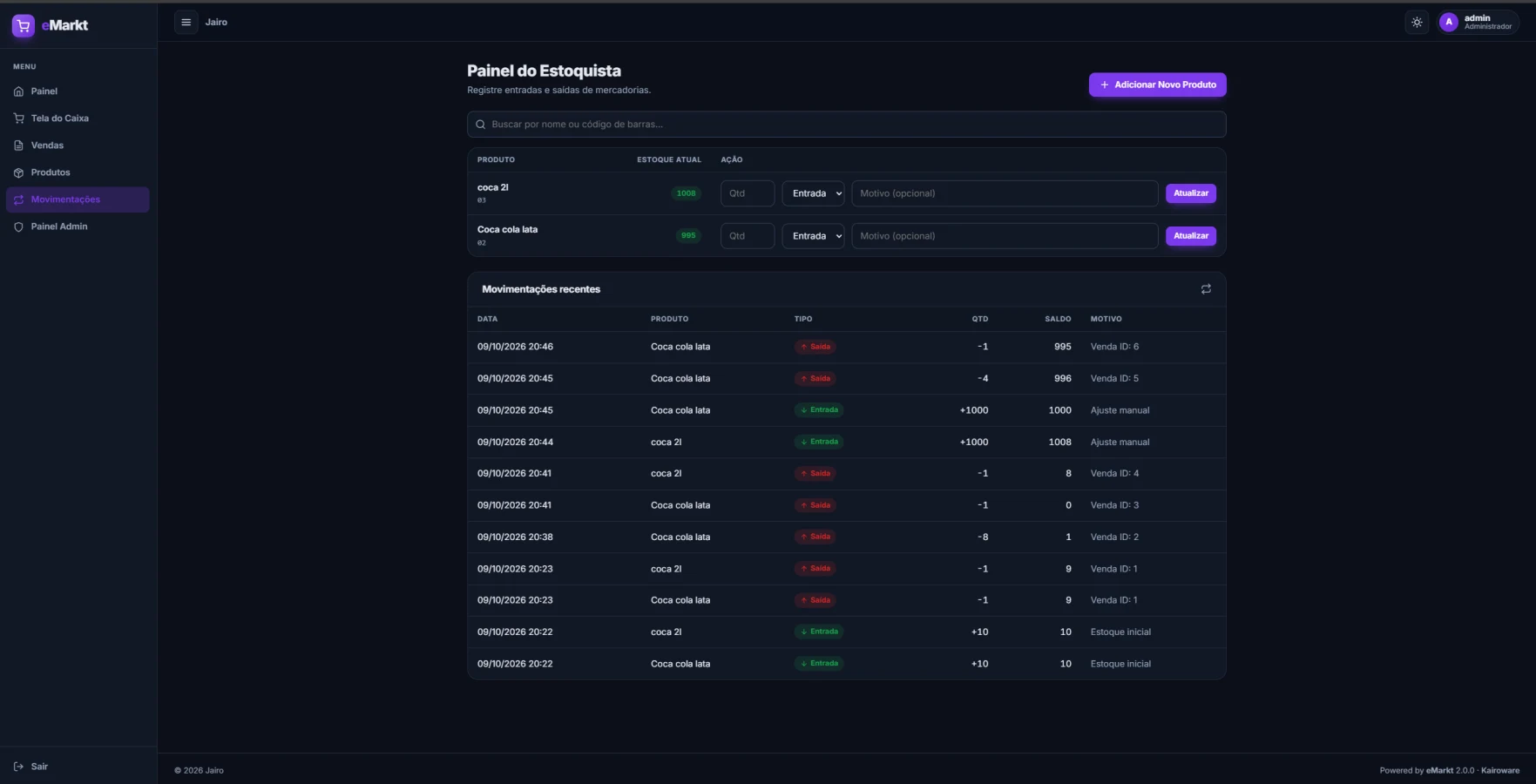
Task: Open Tela do Caixa in the sidebar
Action: [78, 118]
